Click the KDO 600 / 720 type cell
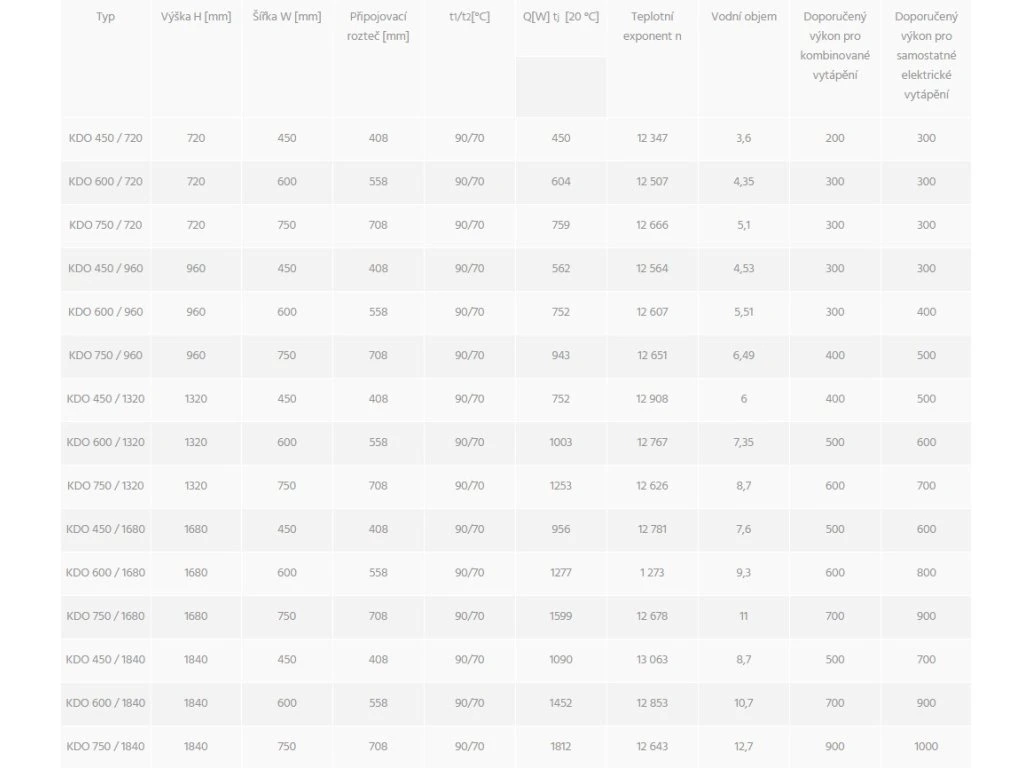The image size is (1024, 768). (x=105, y=181)
